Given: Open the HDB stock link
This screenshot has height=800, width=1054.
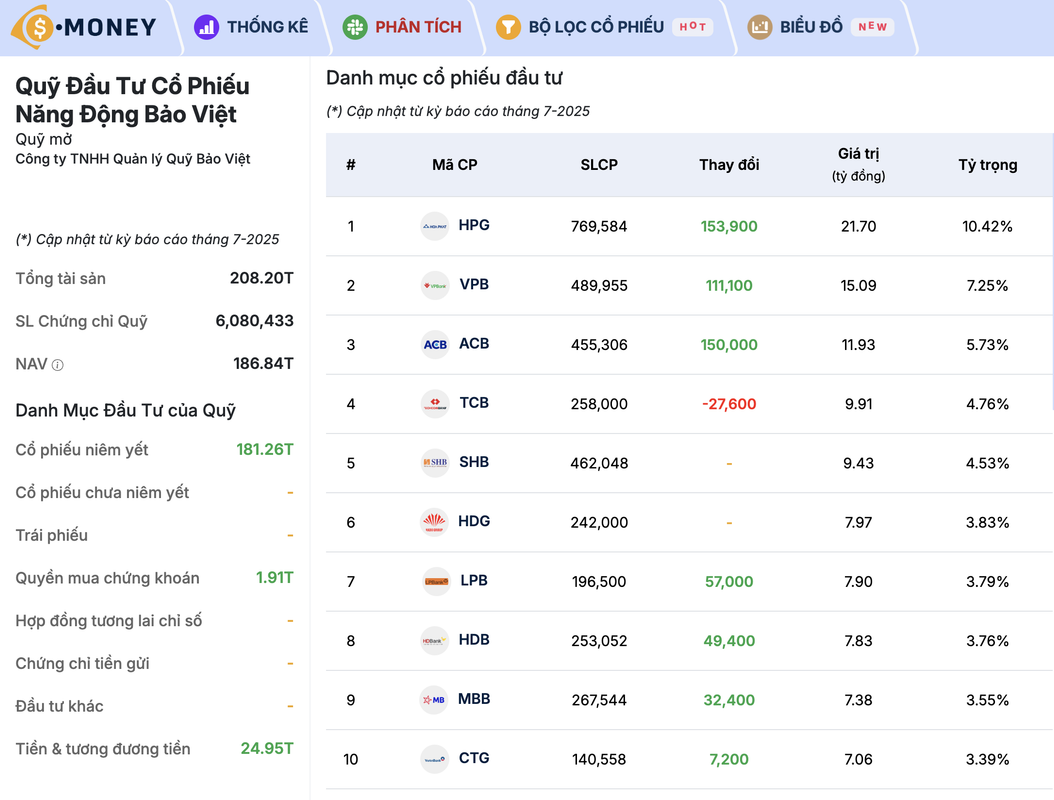Looking at the screenshot, I should click(474, 639).
